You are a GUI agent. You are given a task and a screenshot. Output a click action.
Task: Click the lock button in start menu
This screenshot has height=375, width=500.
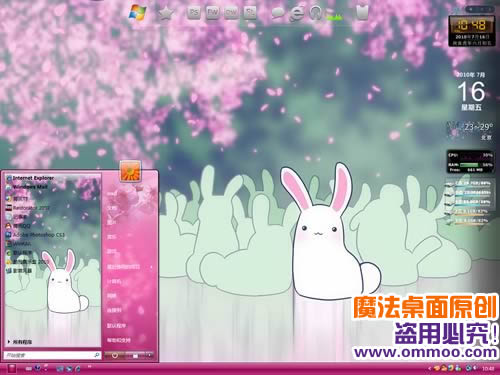(x=135, y=356)
